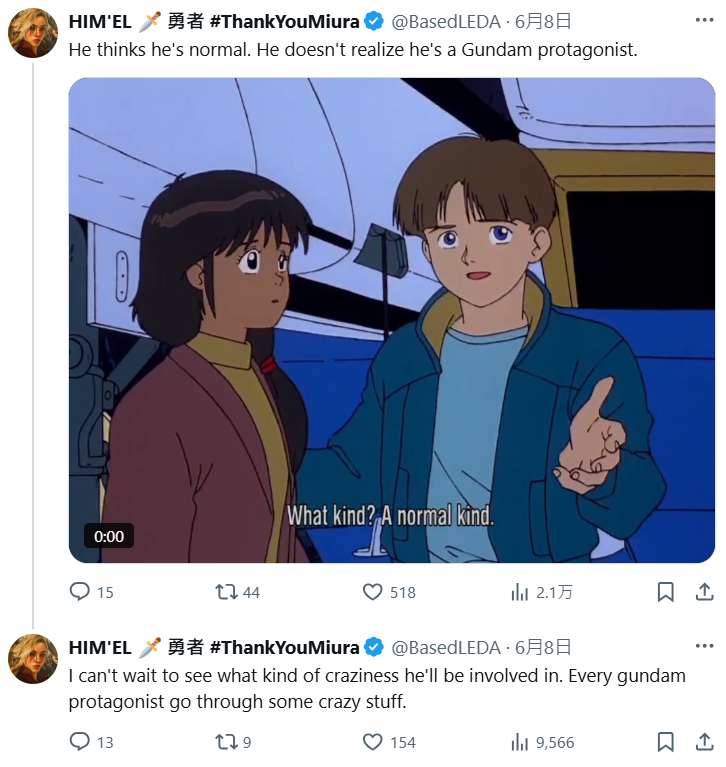Retweet the first tweet with 44 reposts
This screenshot has width=726, height=767.
(227, 592)
